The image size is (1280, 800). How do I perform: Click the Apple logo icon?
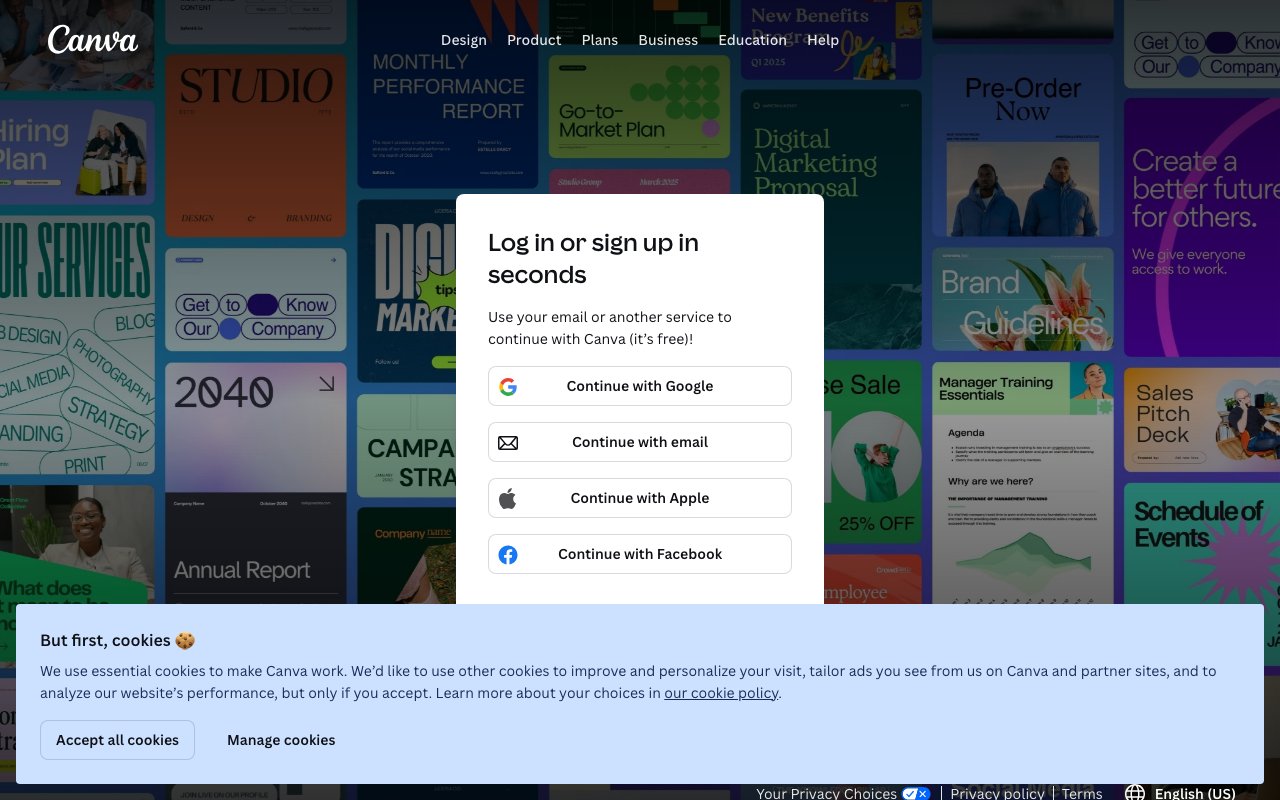508,498
